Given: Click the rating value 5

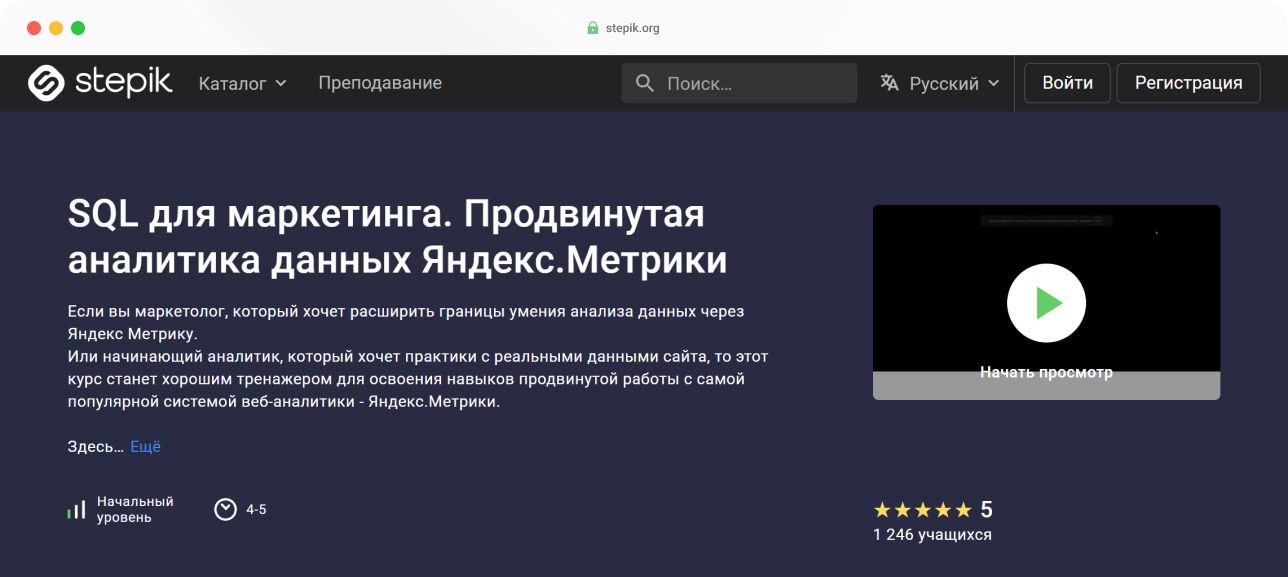Looking at the screenshot, I should (x=986, y=510).
